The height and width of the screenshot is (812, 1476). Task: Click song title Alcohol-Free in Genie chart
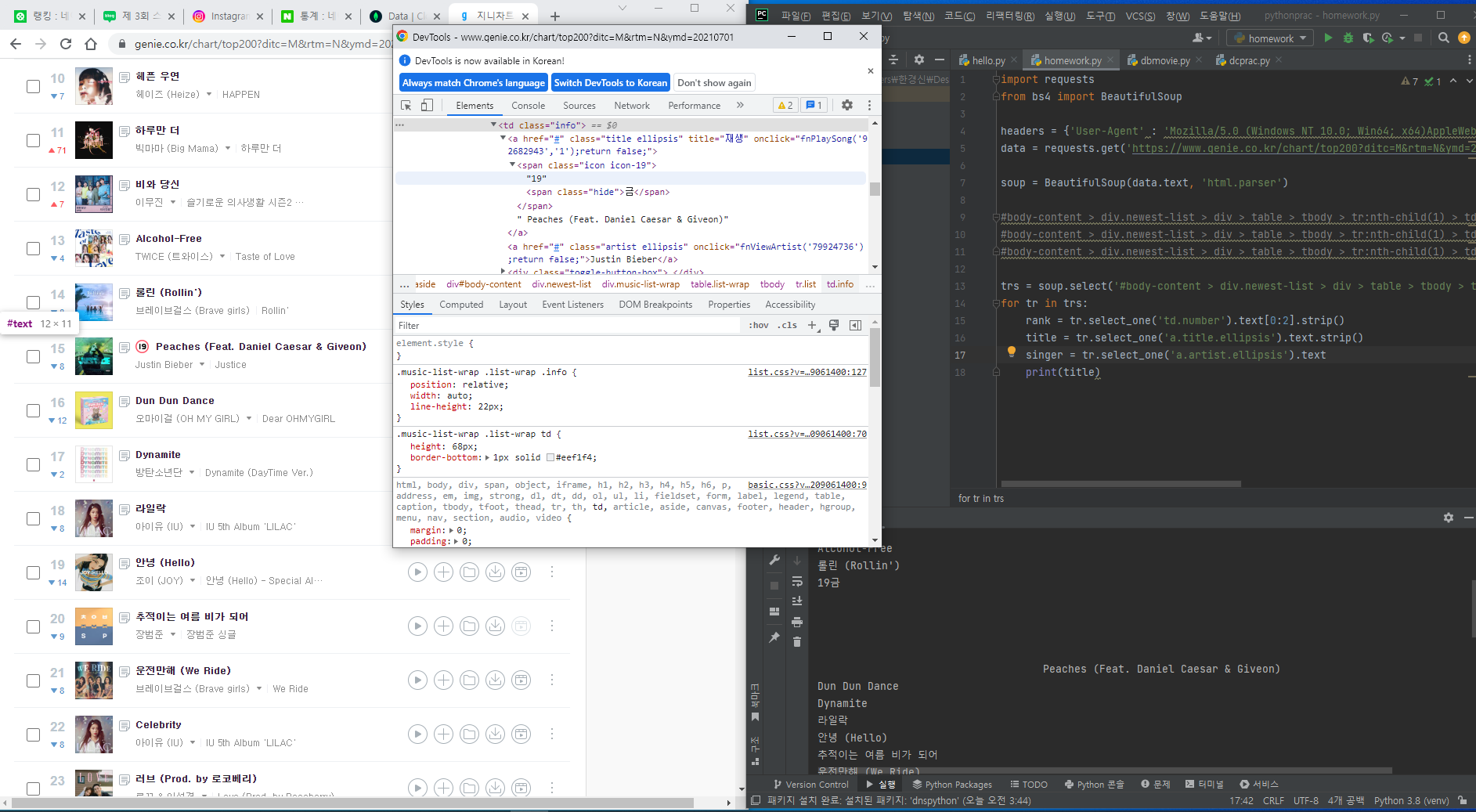point(168,239)
